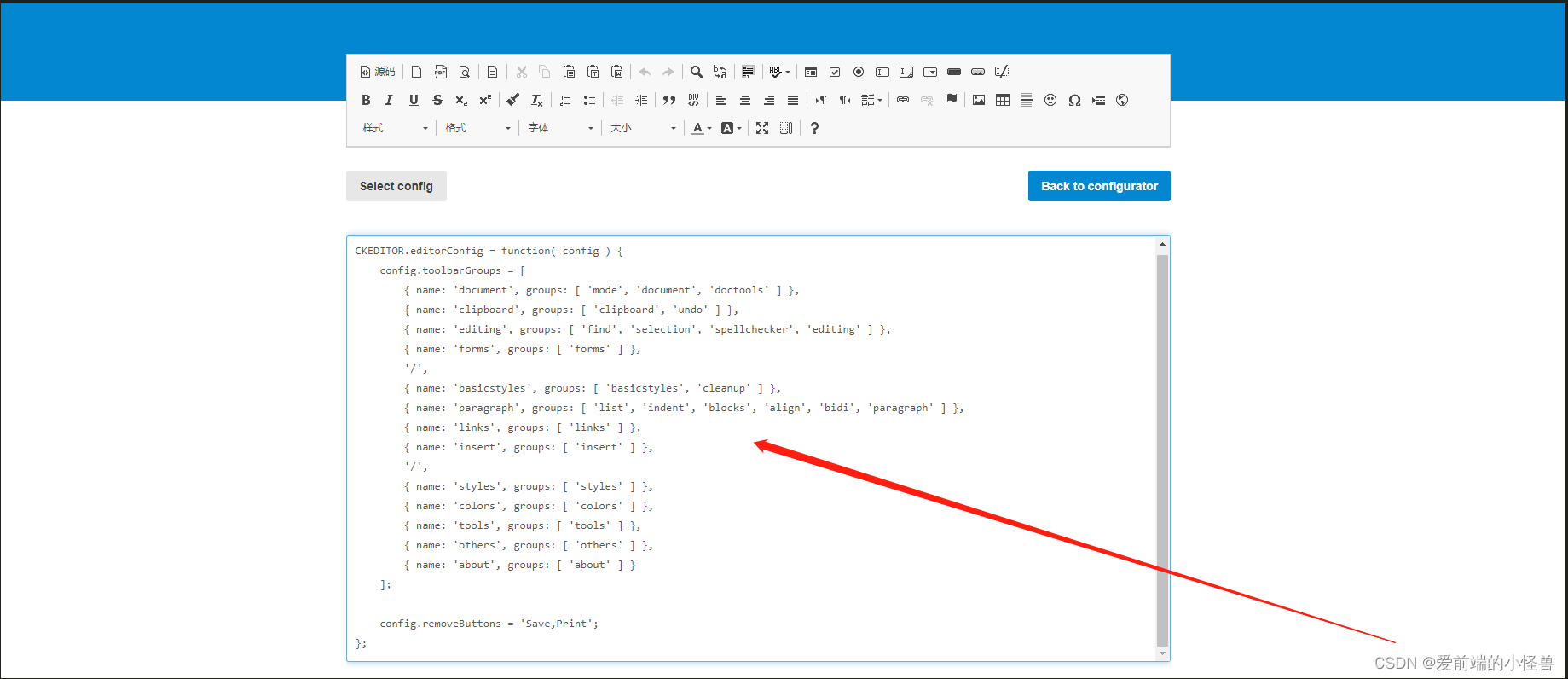
Task: Toggle the 源码 source view button
Action: pyautogui.click(x=378, y=72)
